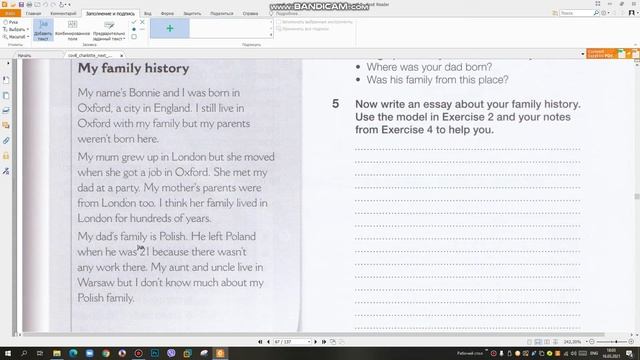This screenshot has width=640, height=360.
Task: Open the Comments panel in left sidebar
Action: (6, 125)
